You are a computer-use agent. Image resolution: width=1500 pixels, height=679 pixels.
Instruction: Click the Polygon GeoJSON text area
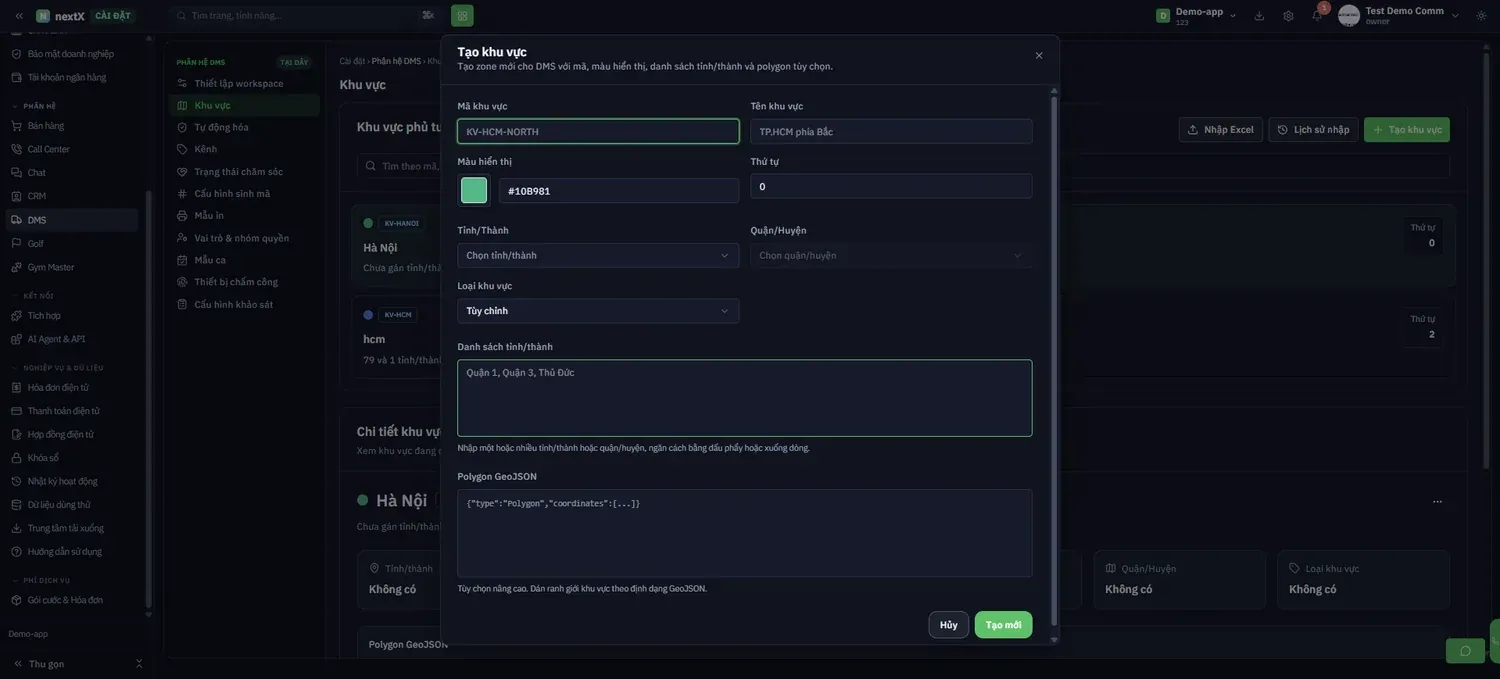tap(745, 533)
